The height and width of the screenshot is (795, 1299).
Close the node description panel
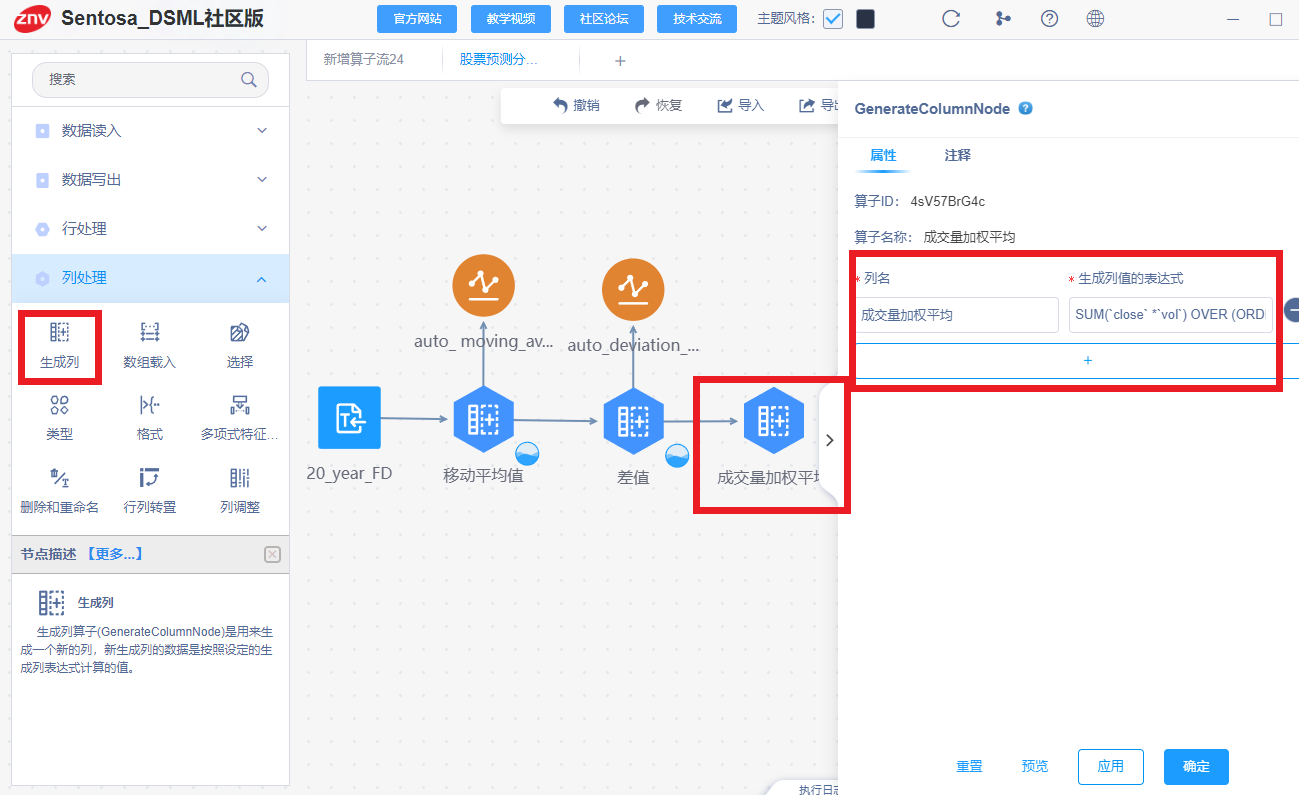coord(273,555)
